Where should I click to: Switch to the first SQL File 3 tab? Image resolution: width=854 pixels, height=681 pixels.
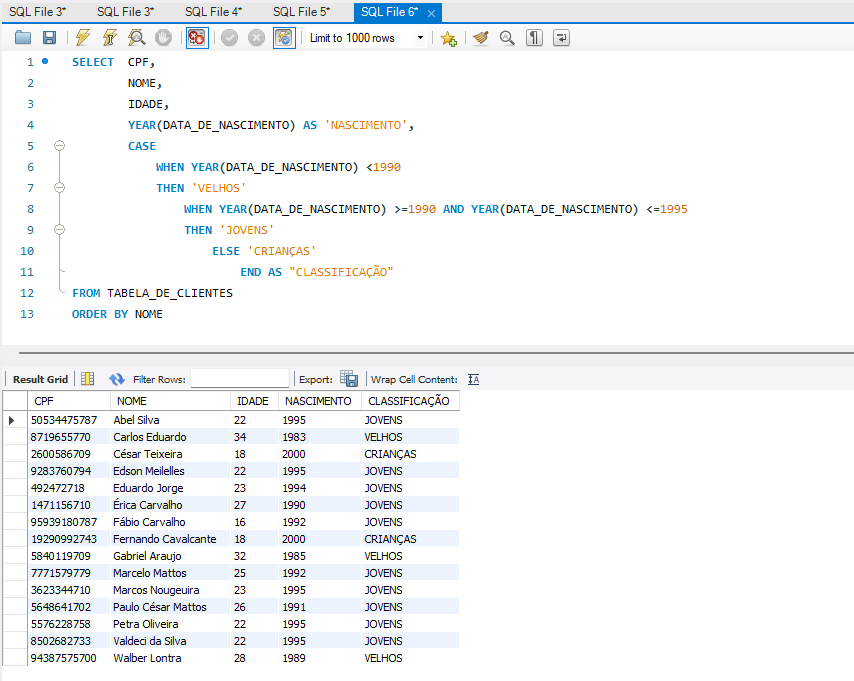[38, 11]
